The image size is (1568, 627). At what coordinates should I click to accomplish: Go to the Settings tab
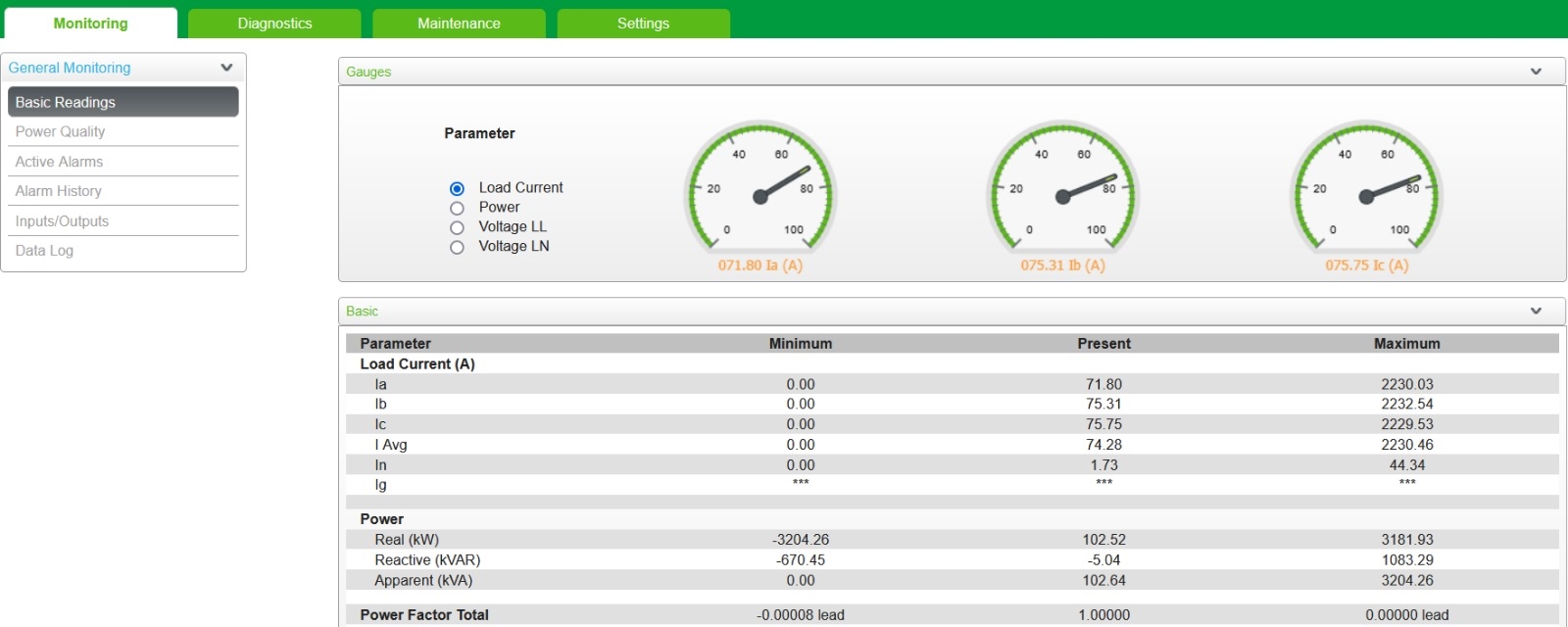click(x=643, y=24)
